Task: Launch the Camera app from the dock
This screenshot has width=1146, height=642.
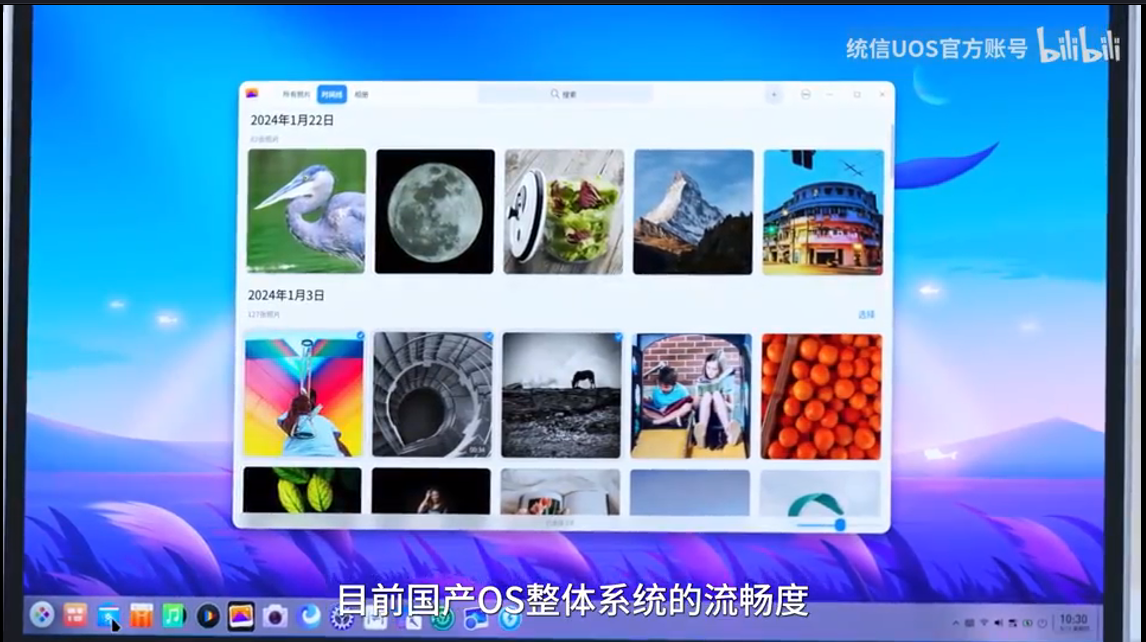Action: coord(275,616)
